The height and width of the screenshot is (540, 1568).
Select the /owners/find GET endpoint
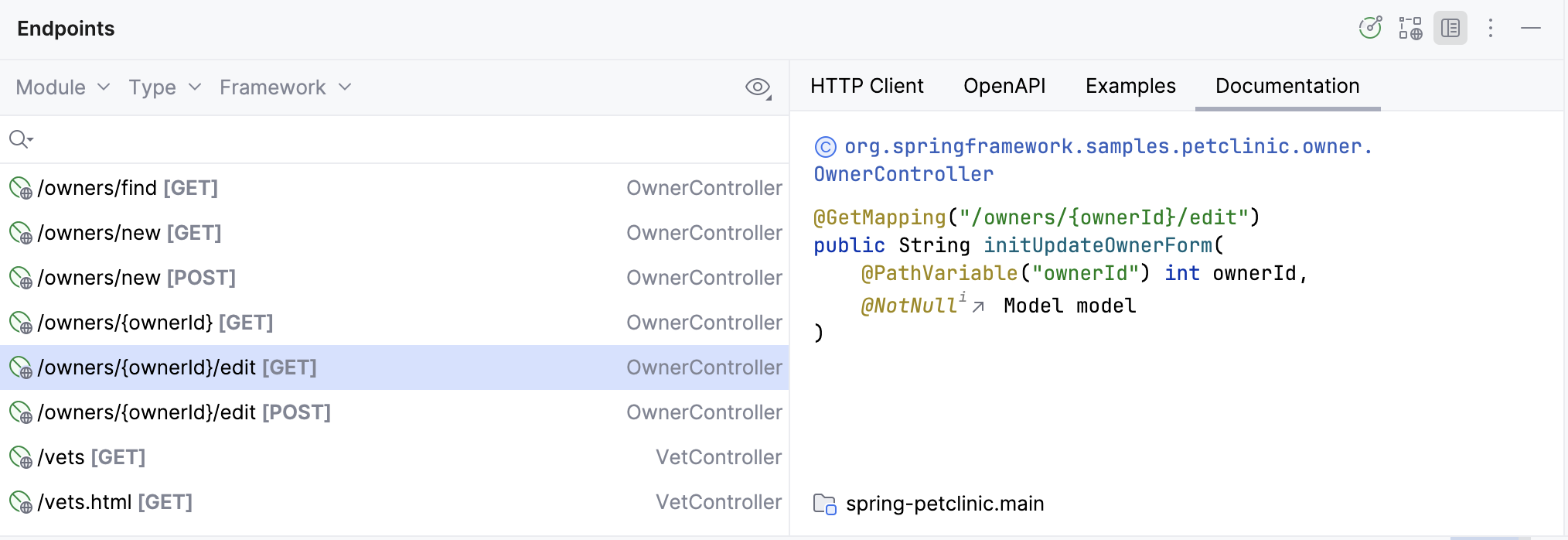128,188
